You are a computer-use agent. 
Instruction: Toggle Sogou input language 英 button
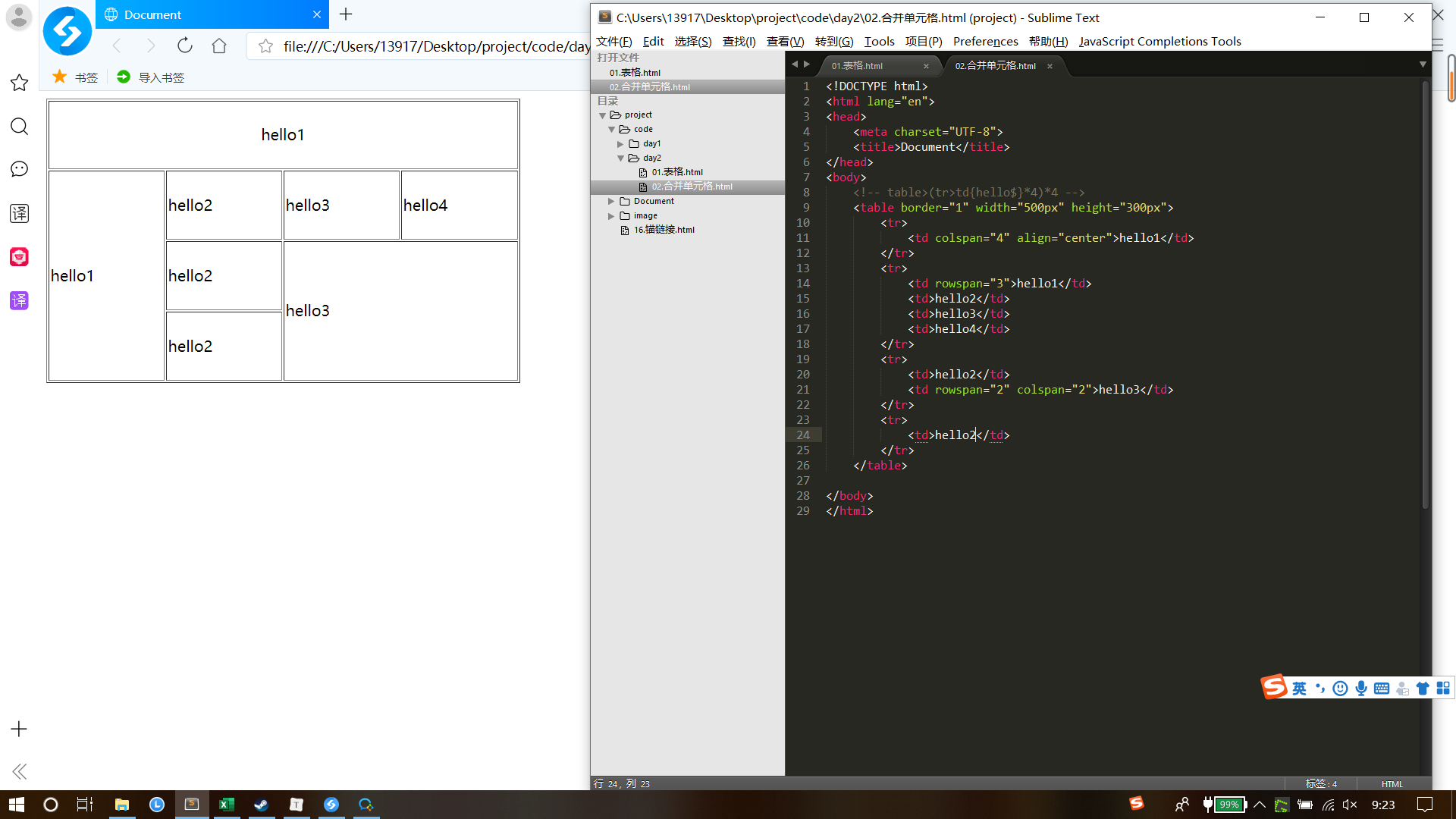[x=1300, y=688]
